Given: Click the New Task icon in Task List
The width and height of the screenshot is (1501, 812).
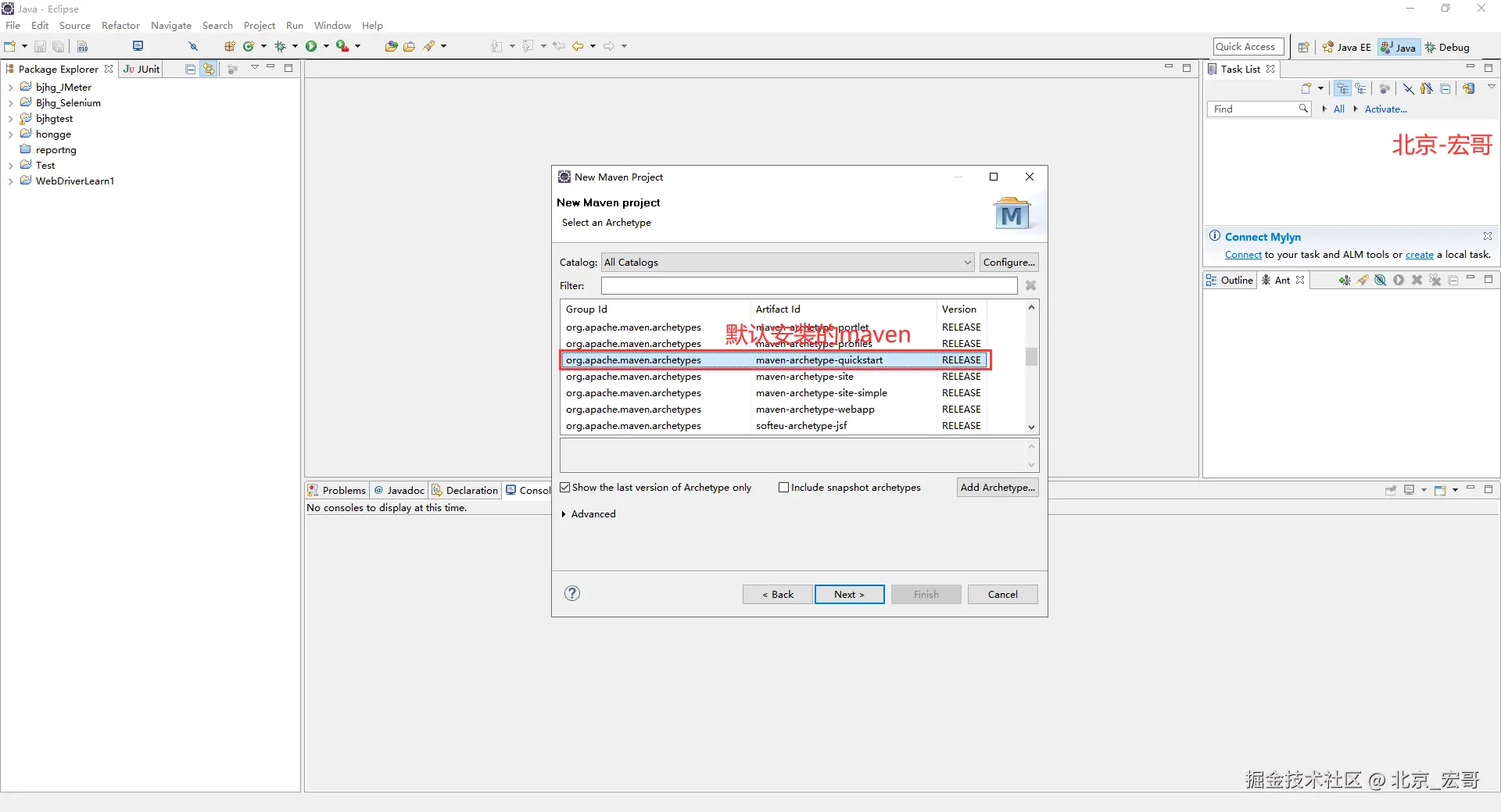Looking at the screenshot, I should coord(1306,88).
